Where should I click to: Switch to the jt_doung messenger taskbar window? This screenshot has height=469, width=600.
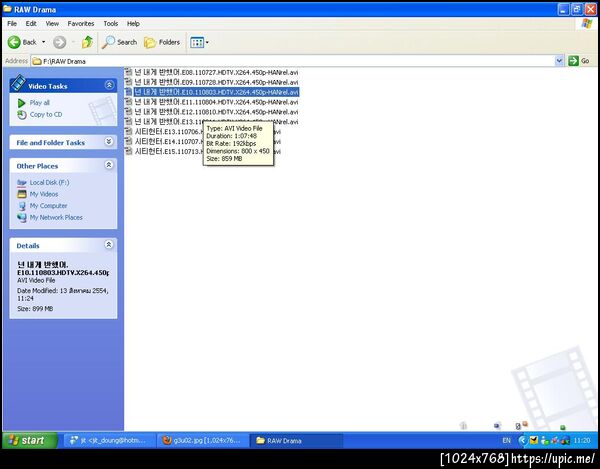click(110, 441)
